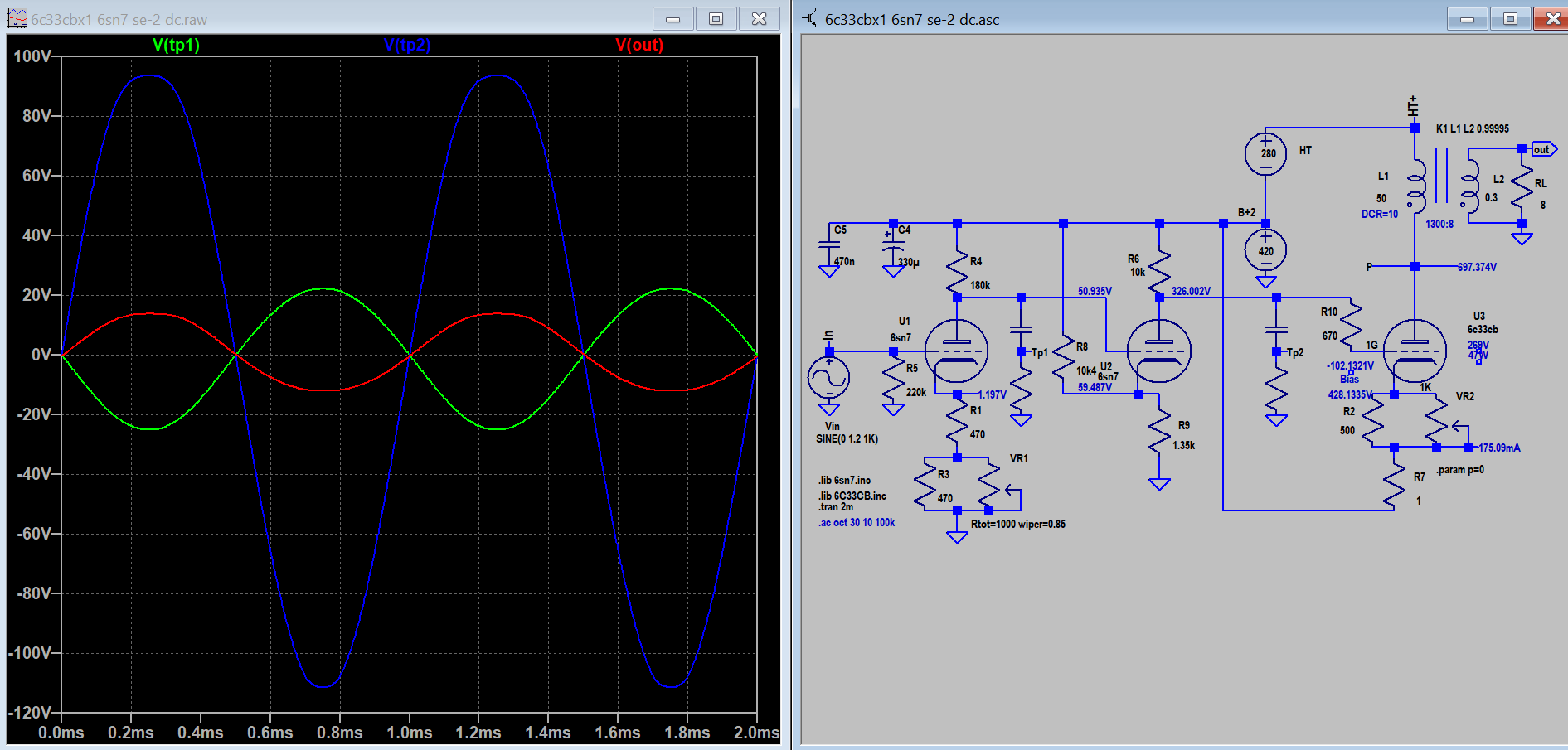Select the L2 secondary inductor symbol
This screenshot has width=1568, height=750.
(1469, 186)
